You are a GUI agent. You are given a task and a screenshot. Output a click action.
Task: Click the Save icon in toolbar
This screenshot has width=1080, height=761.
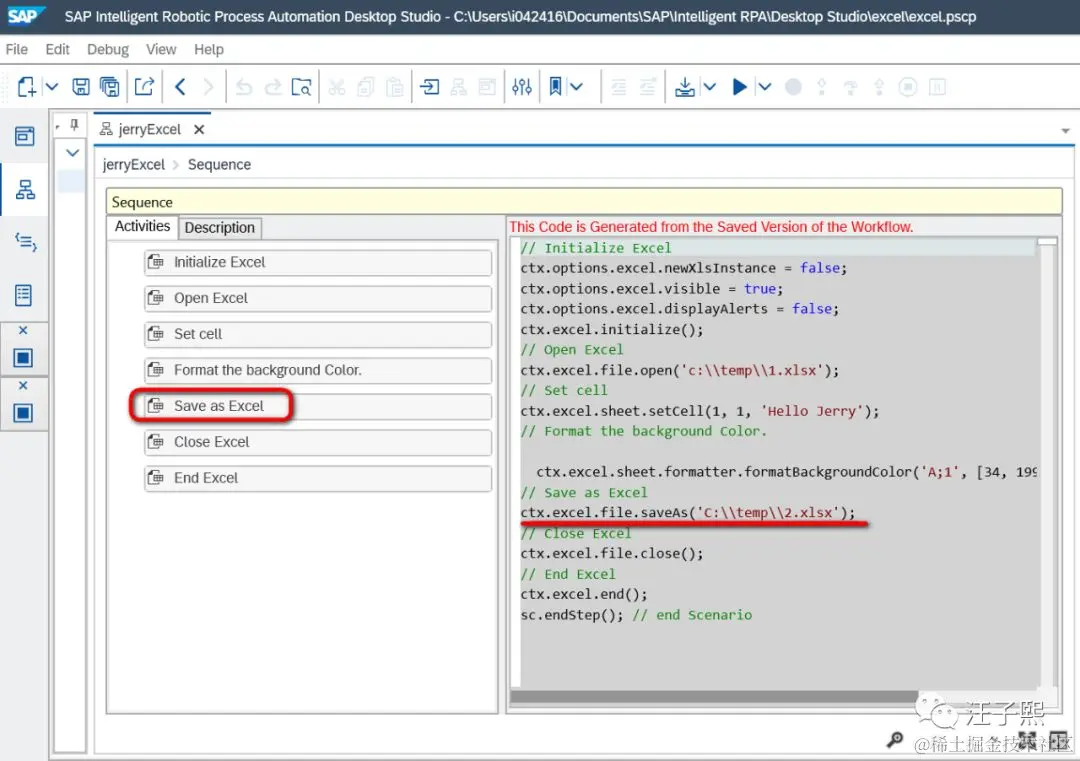coord(81,87)
